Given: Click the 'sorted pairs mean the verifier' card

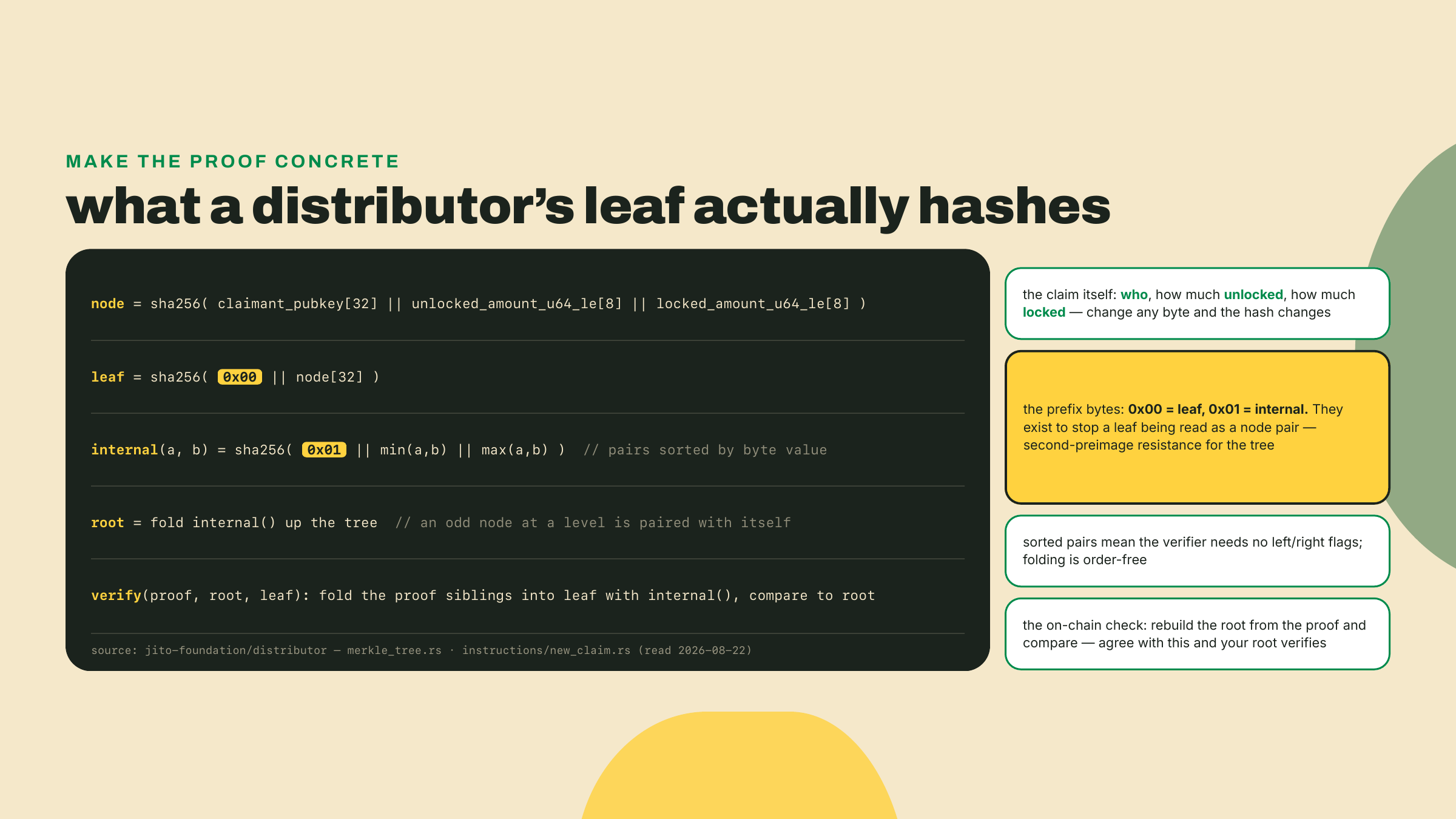Looking at the screenshot, I should tap(1197, 551).
